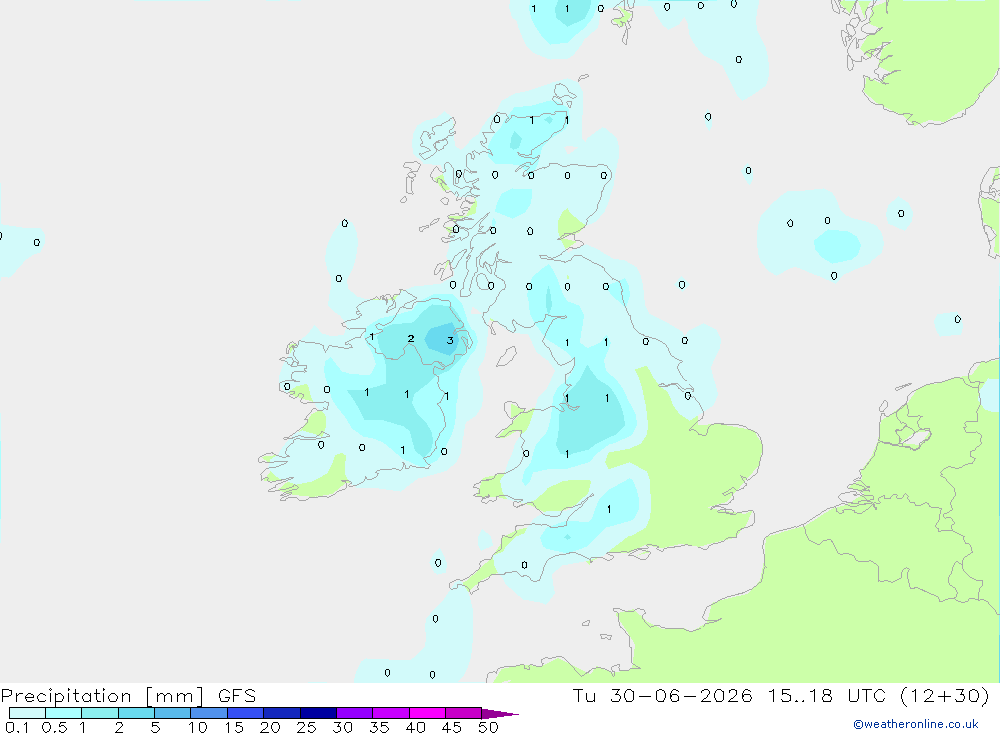1000x733 pixels.
Task: Click the '0.5' legend scale label
Action: pos(54,727)
